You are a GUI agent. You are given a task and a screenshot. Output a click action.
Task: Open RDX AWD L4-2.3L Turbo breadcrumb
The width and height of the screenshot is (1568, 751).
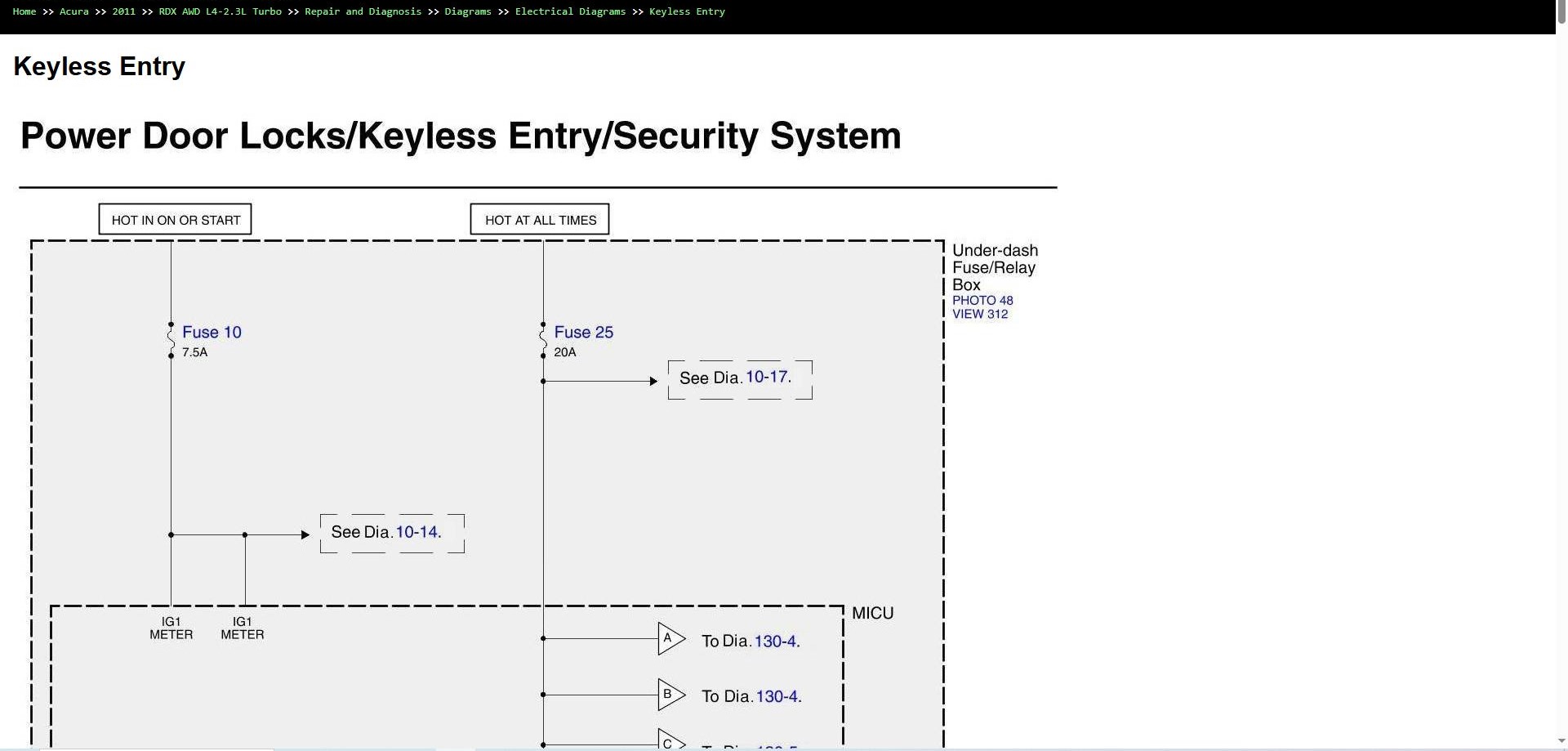[x=220, y=11]
